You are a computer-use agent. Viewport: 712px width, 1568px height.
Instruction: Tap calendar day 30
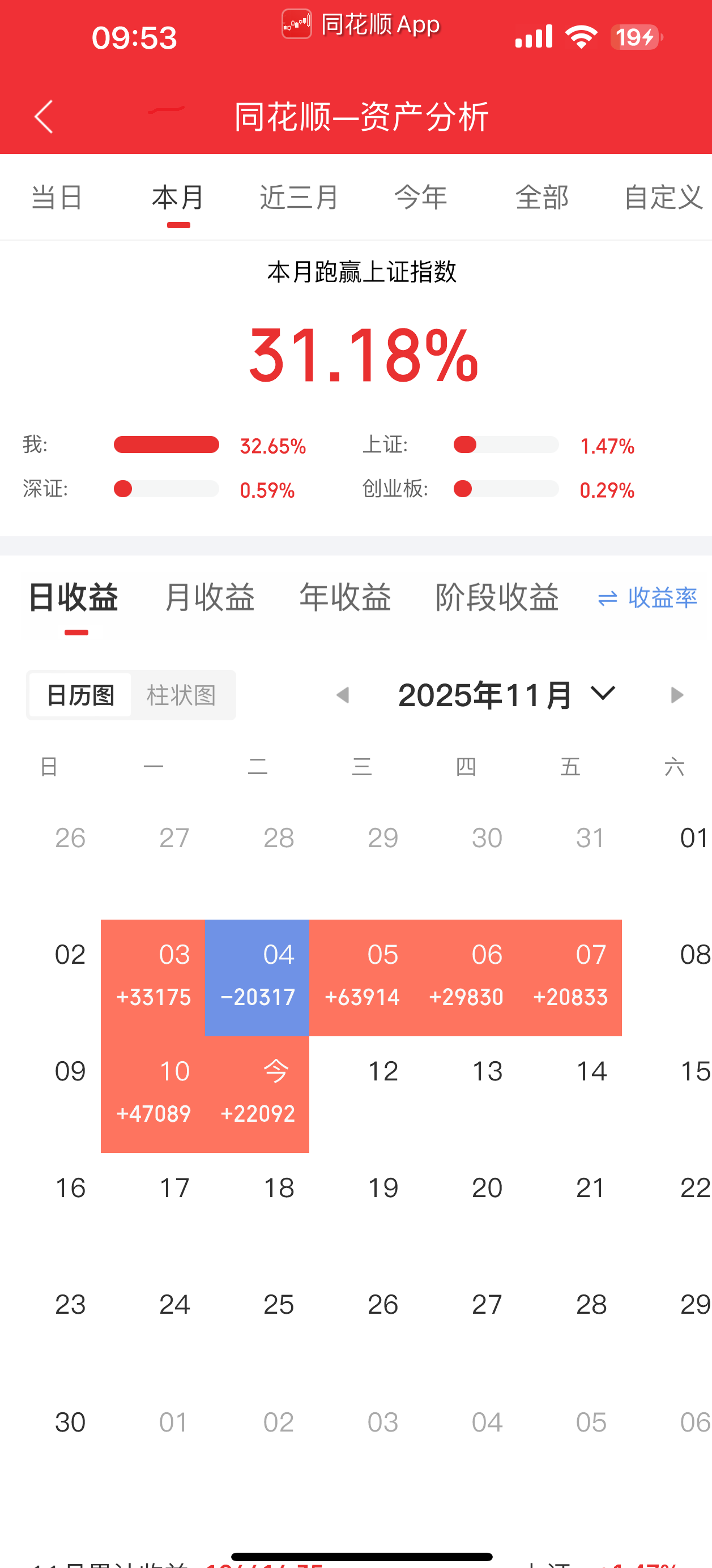(x=70, y=1422)
